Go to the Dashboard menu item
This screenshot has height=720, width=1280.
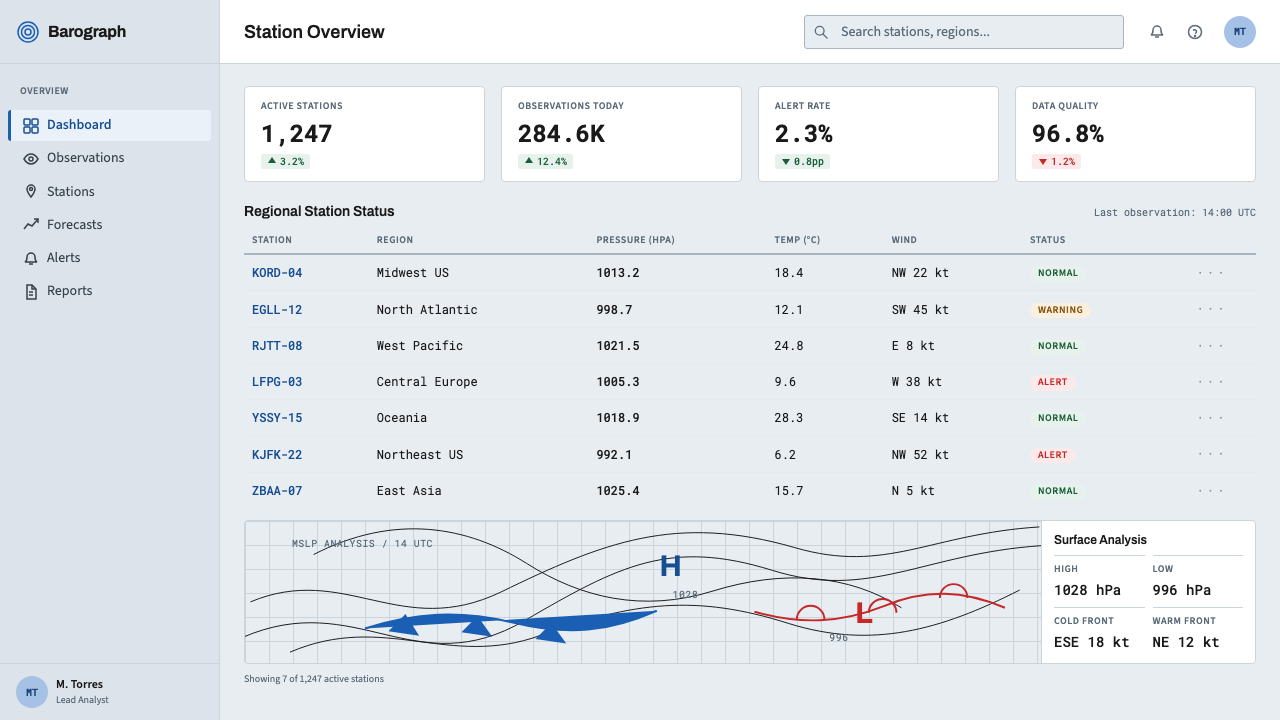tap(110, 125)
